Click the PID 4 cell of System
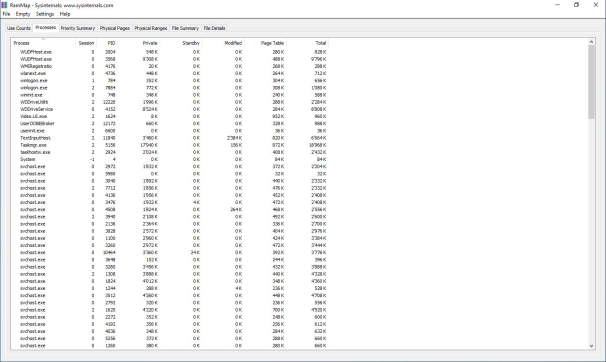Viewport: 606px width, 362px height. coord(114,159)
